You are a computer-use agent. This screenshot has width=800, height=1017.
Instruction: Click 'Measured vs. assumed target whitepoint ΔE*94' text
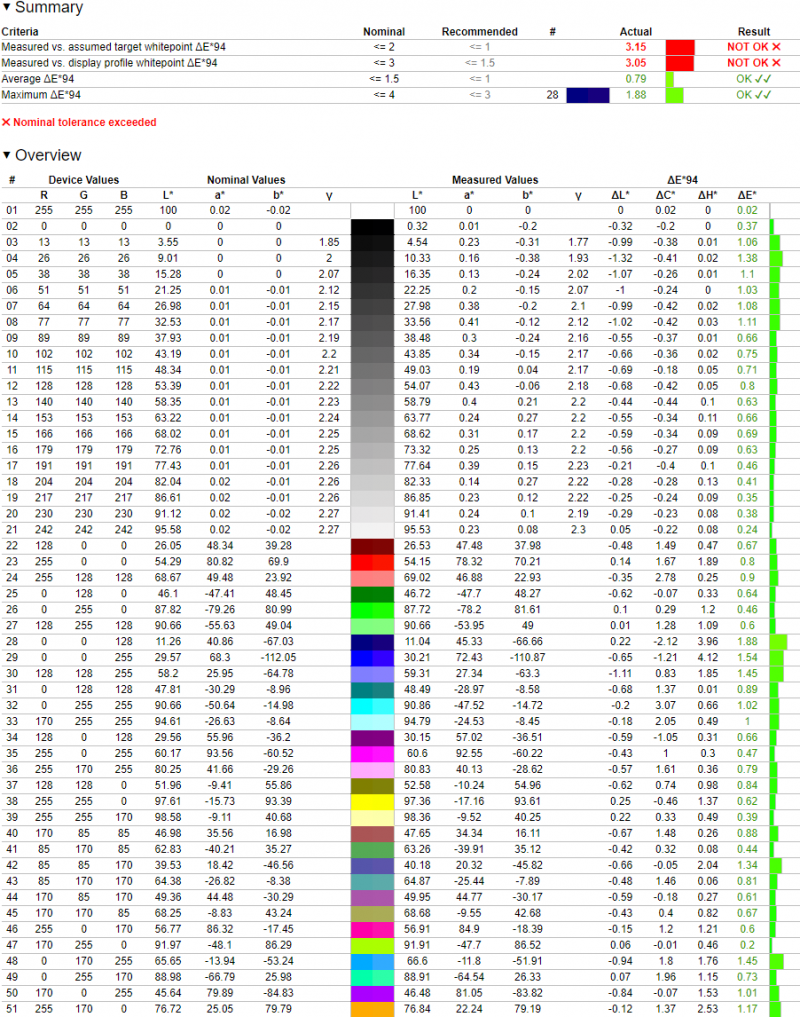pyautogui.click(x=114, y=47)
